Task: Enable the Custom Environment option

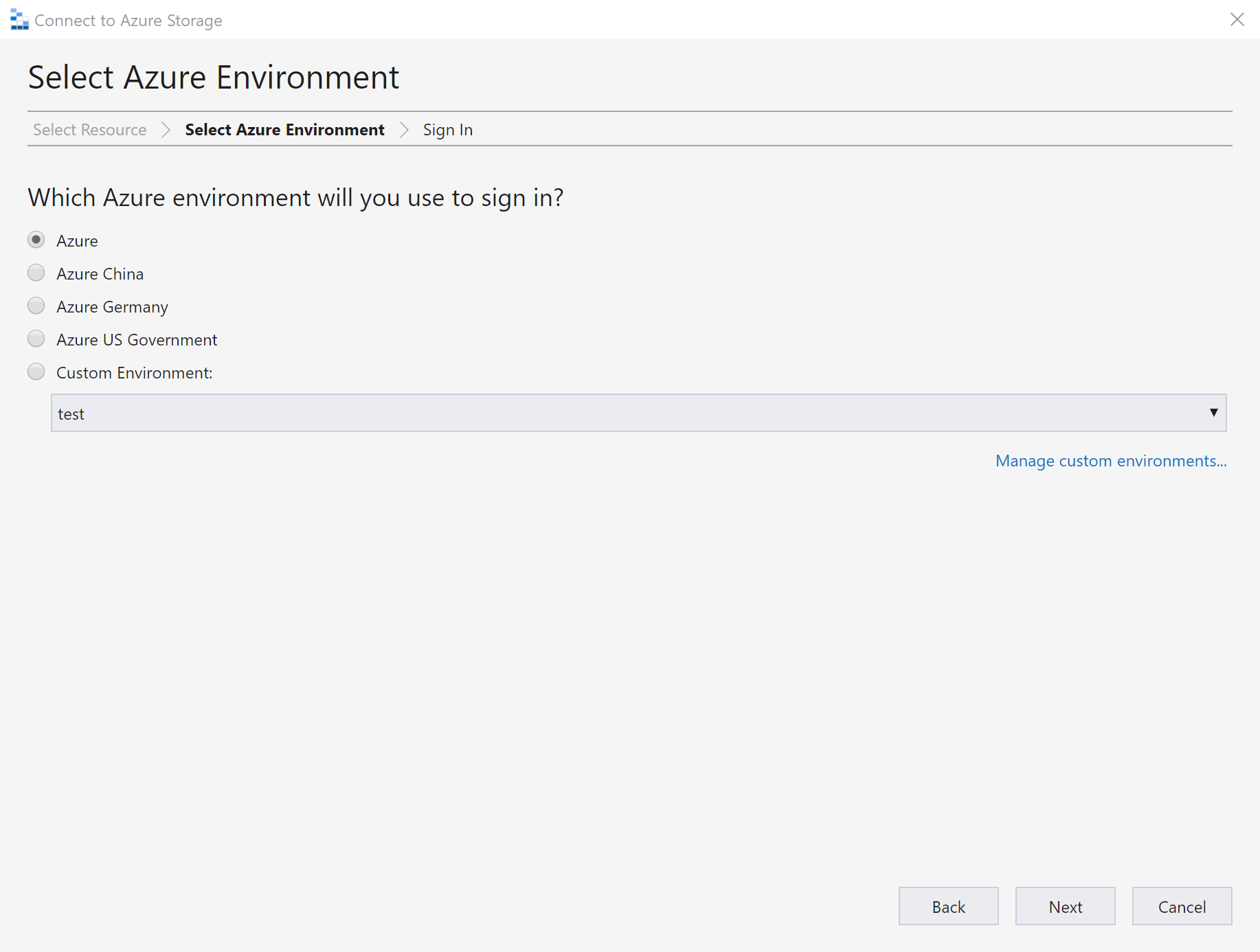Action: (x=36, y=371)
